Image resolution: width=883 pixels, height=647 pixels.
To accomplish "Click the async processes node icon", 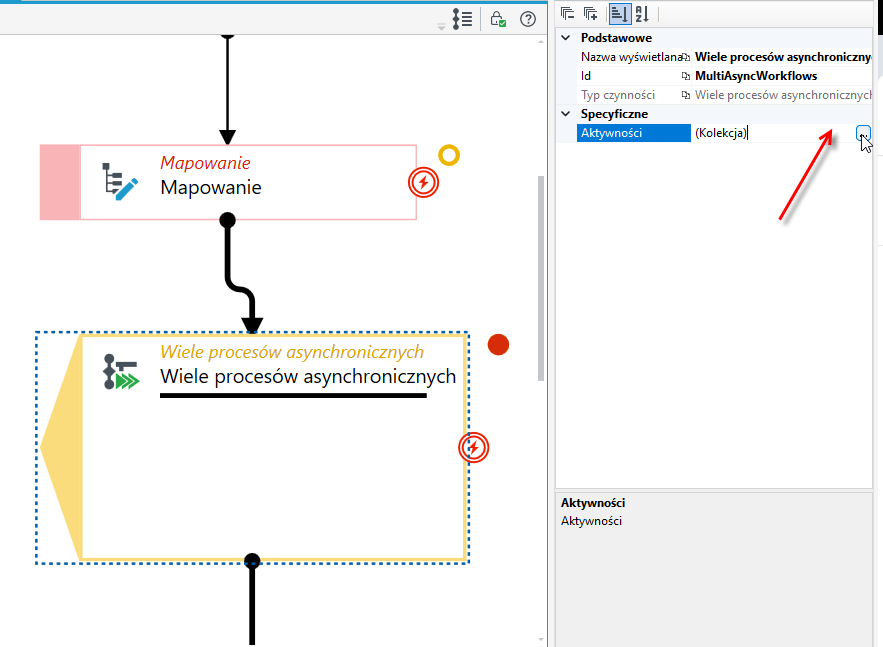I will click(121, 372).
